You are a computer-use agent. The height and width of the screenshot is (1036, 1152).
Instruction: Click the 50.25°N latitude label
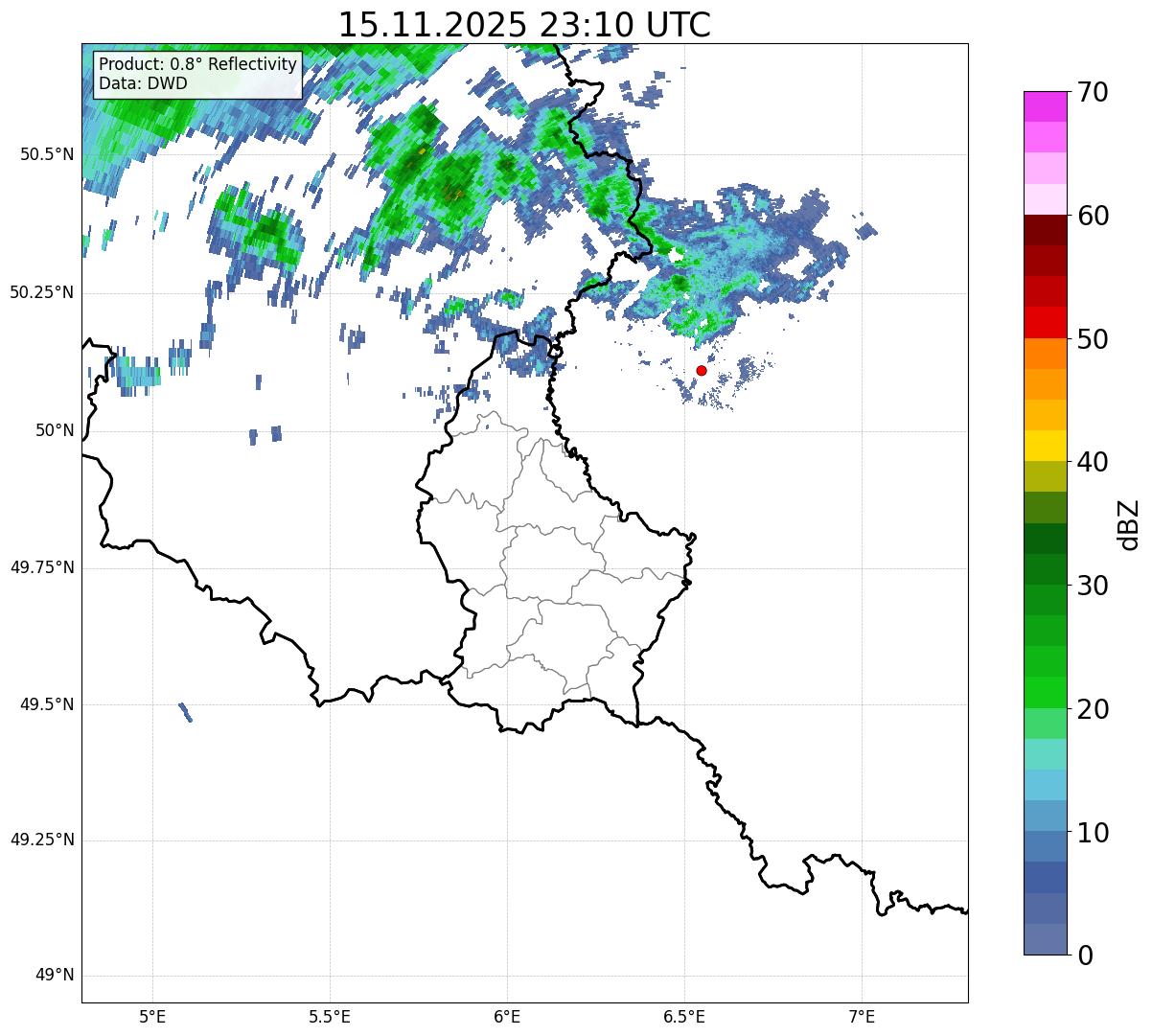pyautogui.click(x=42, y=292)
